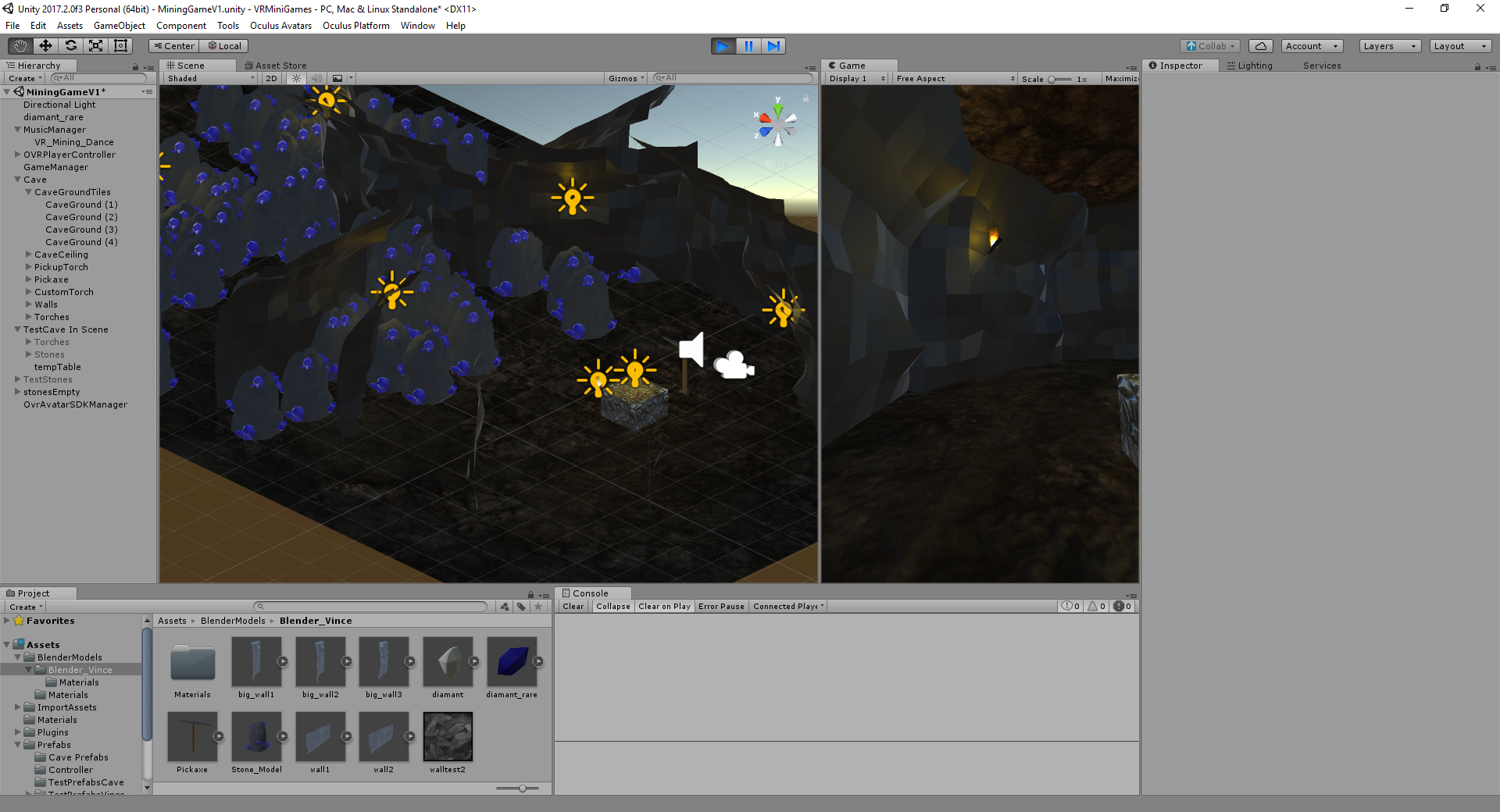Collapse the MusicManager hierarchy item
1500x812 pixels.
[17, 130]
